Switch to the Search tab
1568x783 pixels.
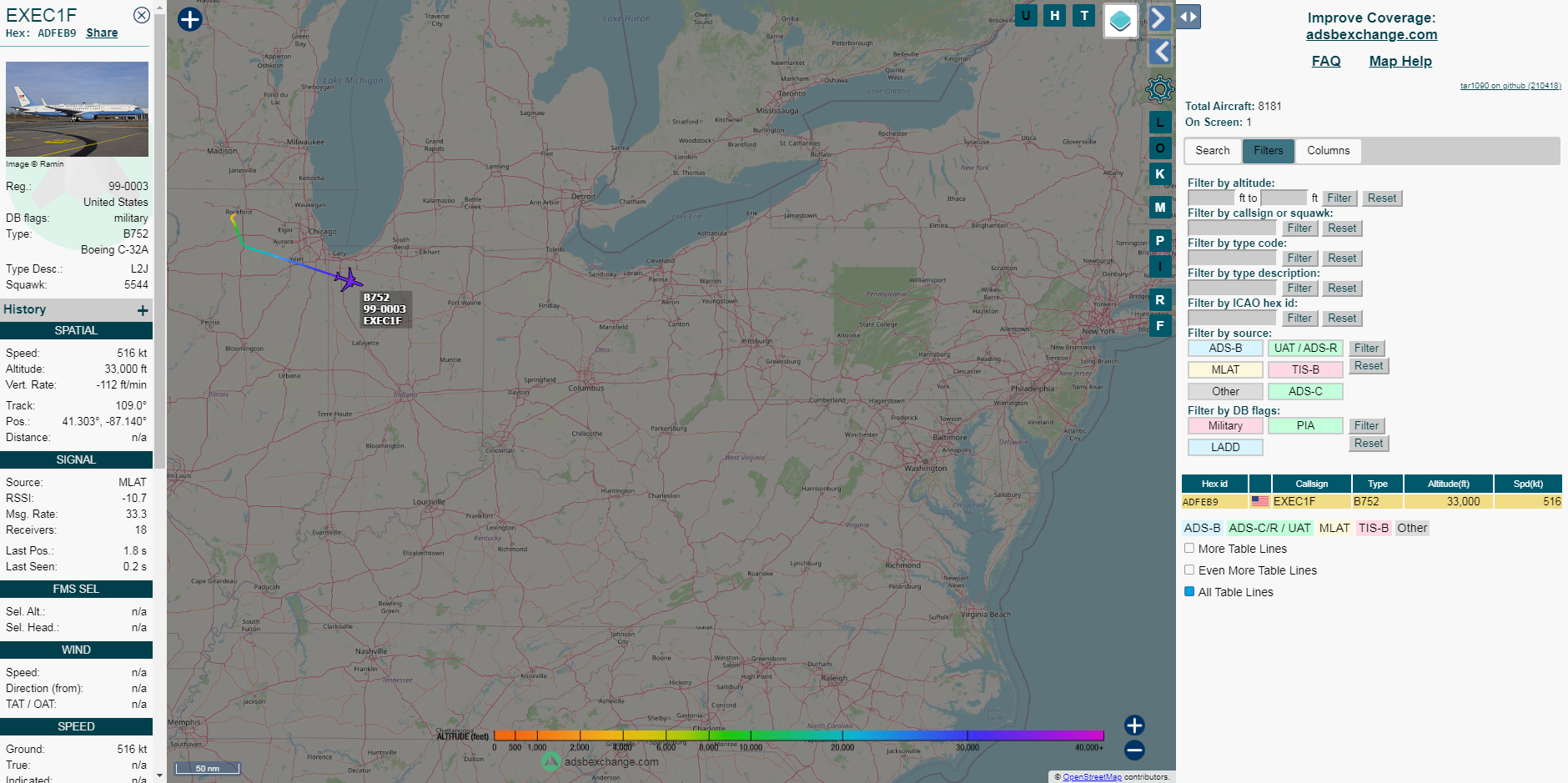click(1213, 151)
